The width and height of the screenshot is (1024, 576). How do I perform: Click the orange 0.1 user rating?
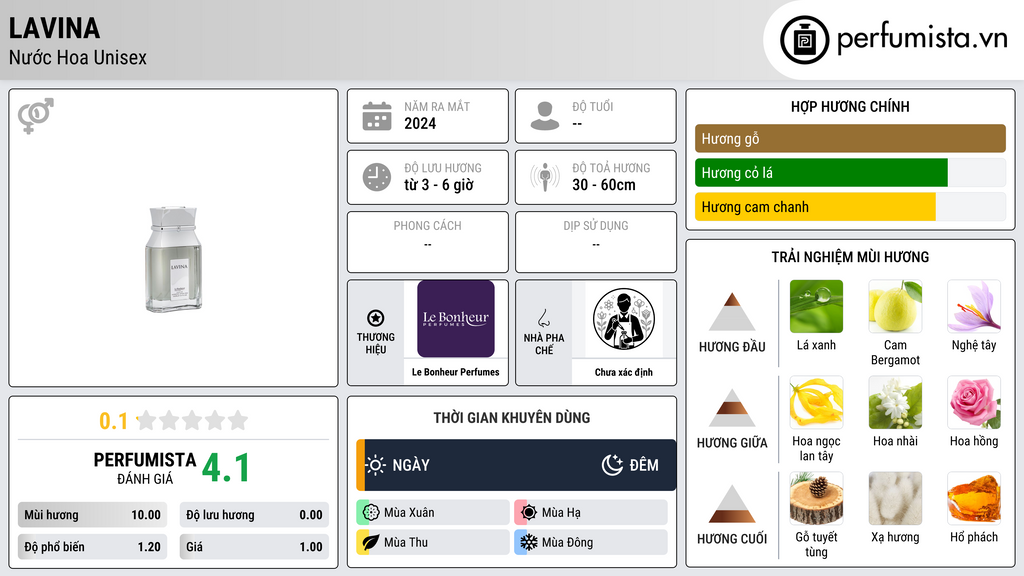click(113, 421)
